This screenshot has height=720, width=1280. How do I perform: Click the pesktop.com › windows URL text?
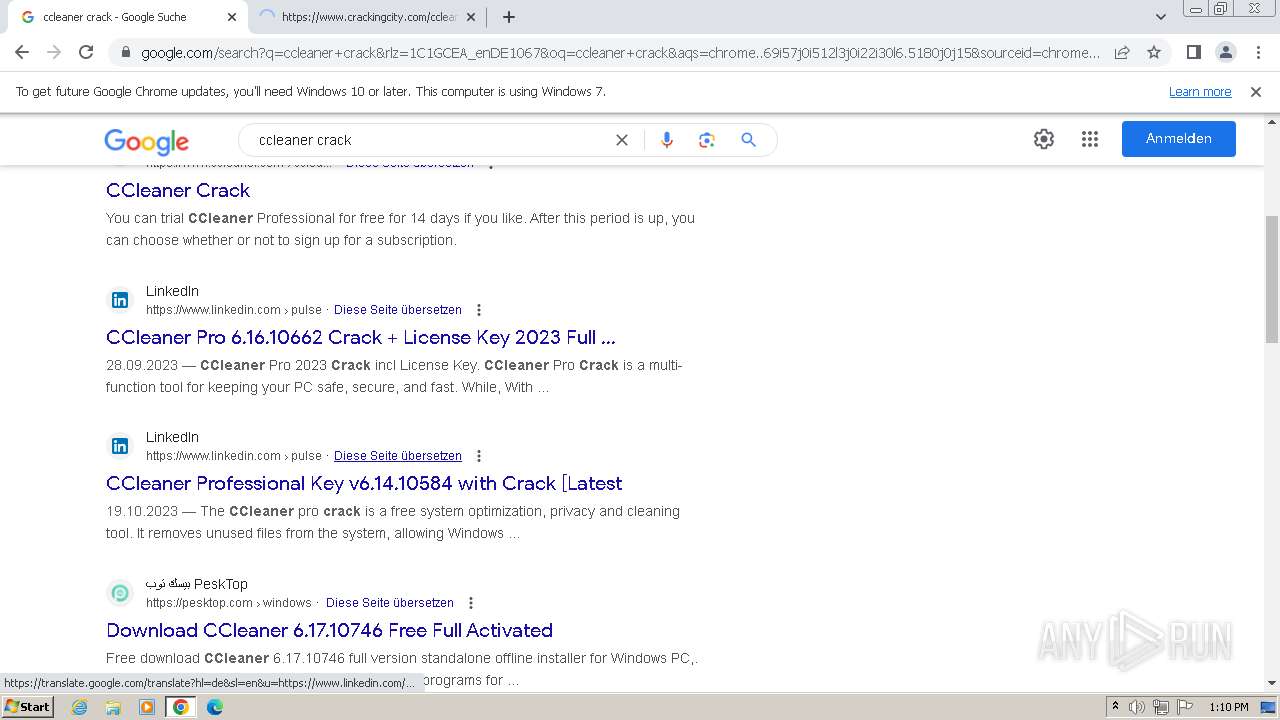(229, 603)
